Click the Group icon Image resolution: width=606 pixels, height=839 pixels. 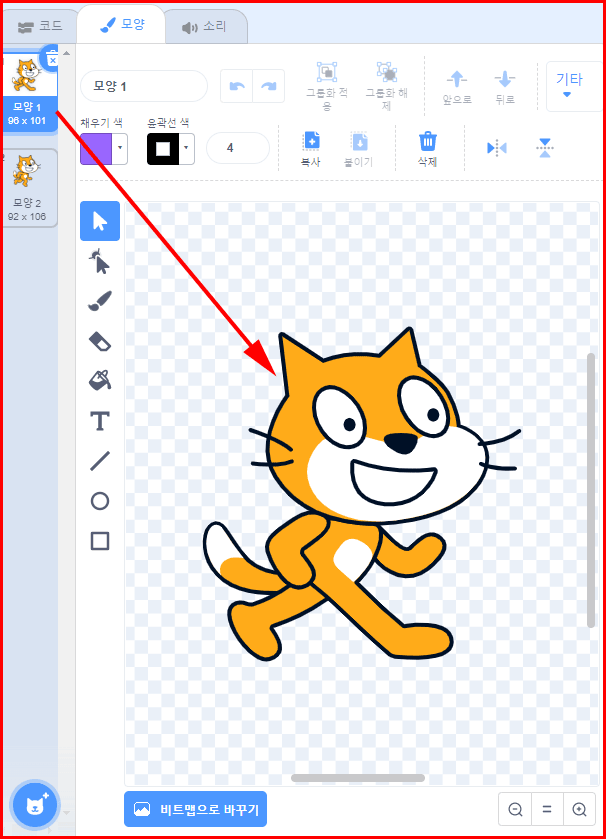pyautogui.click(x=327, y=72)
